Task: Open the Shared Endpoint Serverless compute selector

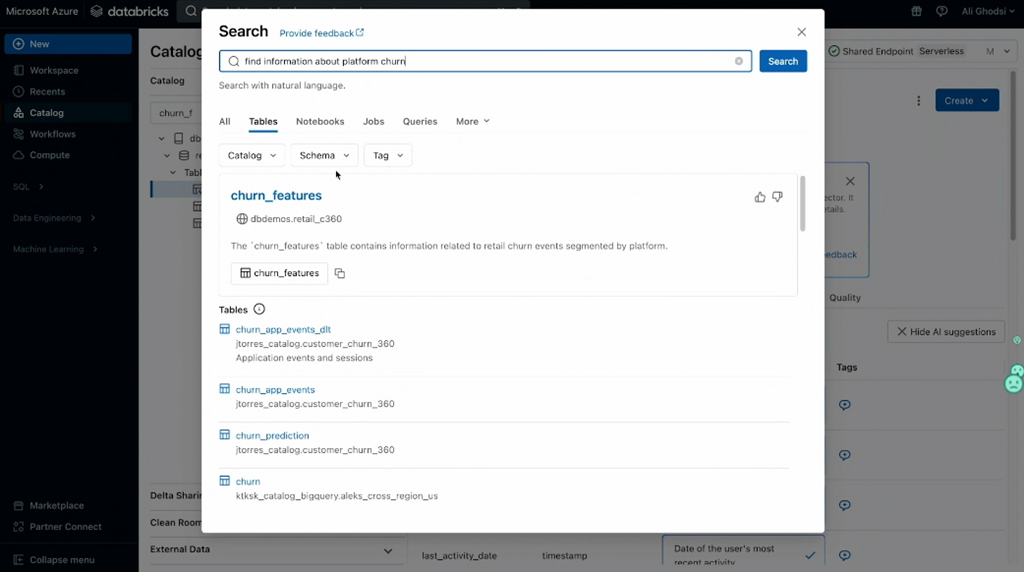Action: coord(920,51)
